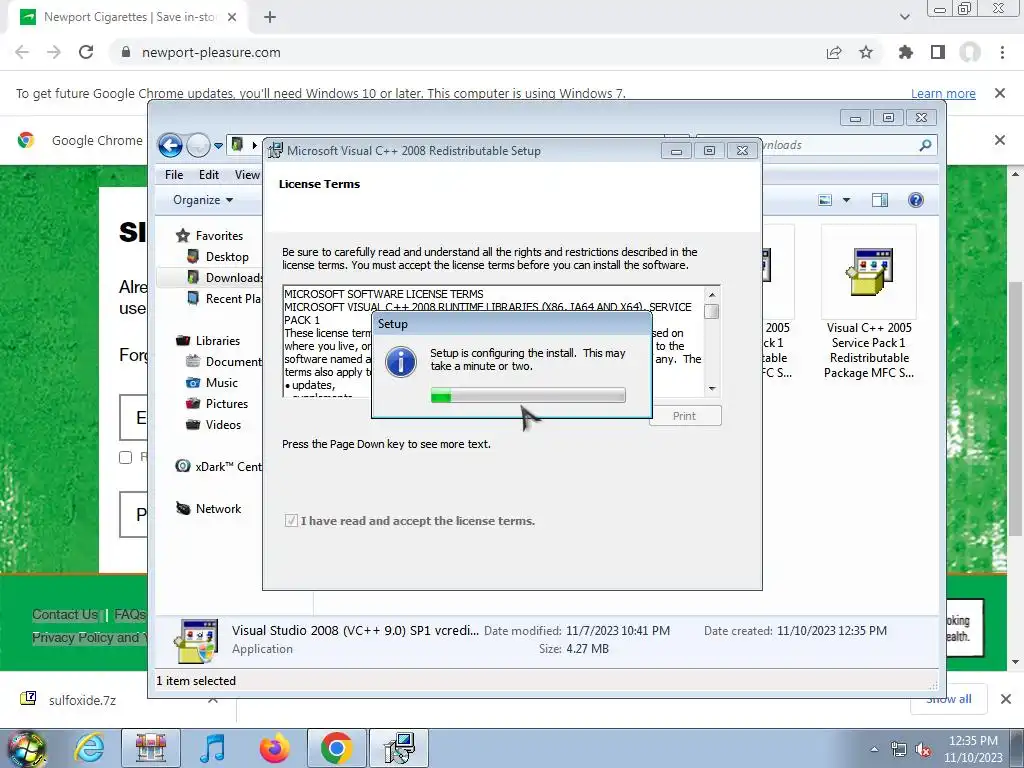Close the Newport Cigarettes tab

[232, 17]
